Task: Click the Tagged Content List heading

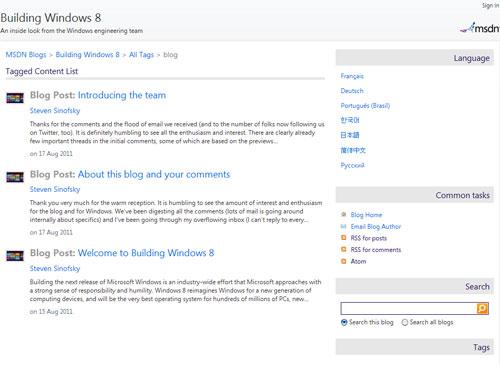Action: click(x=42, y=71)
